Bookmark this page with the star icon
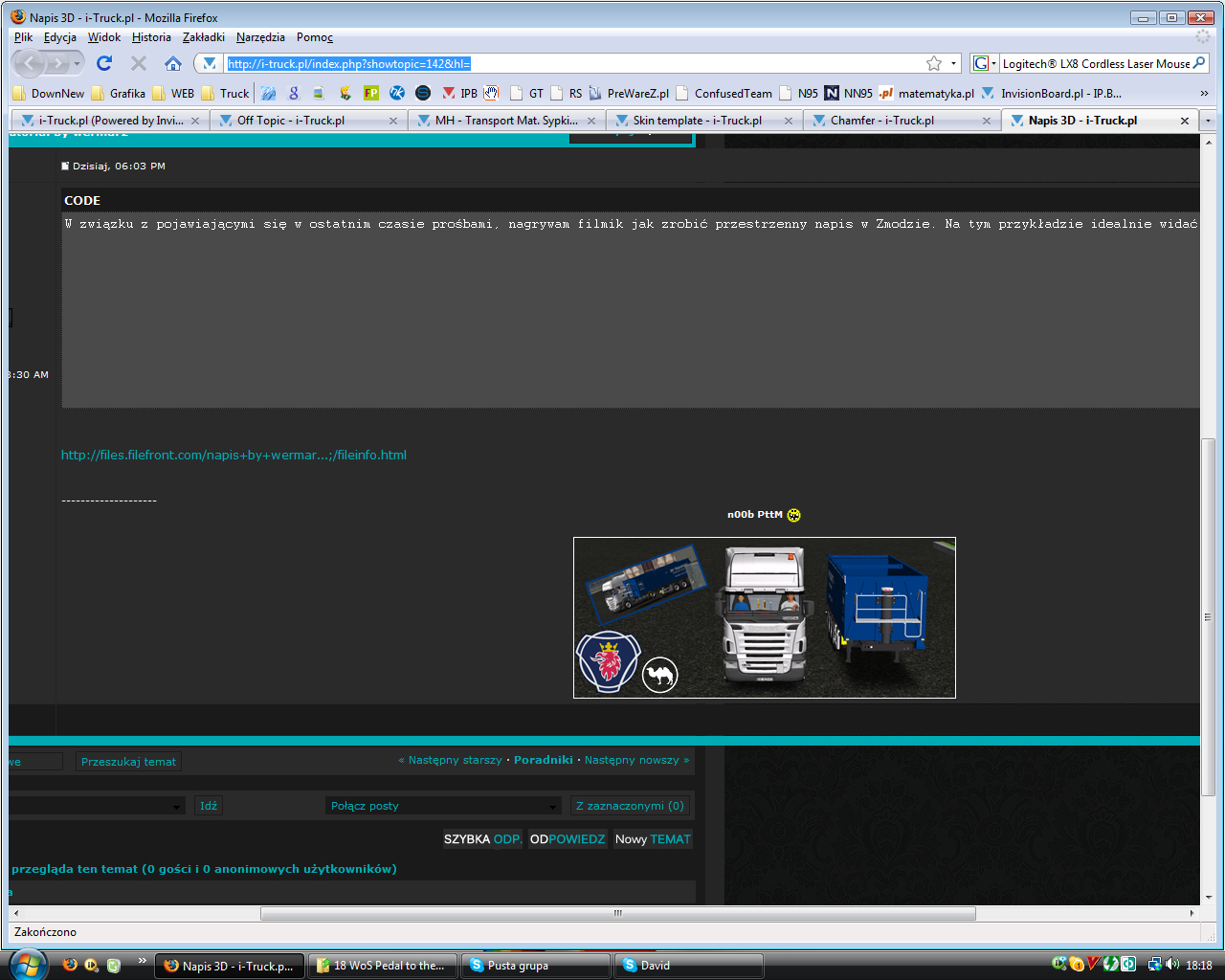The width and height of the screenshot is (1225, 980). point(934,63)
